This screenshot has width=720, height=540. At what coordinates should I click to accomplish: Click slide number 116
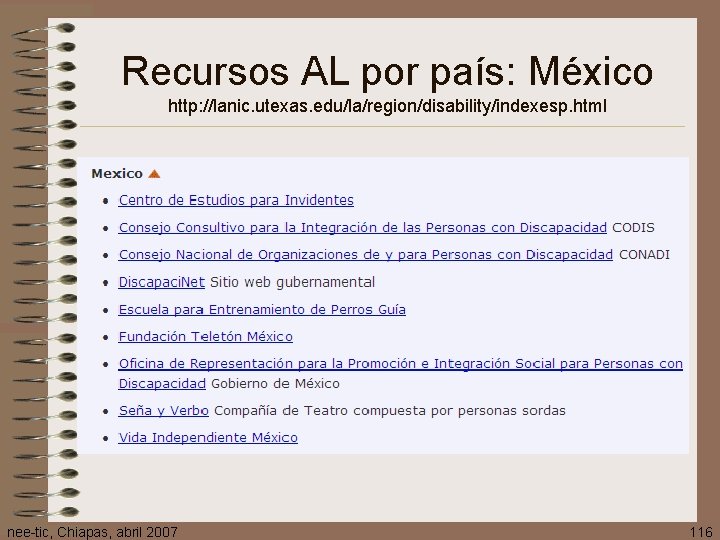pos(701,533)
